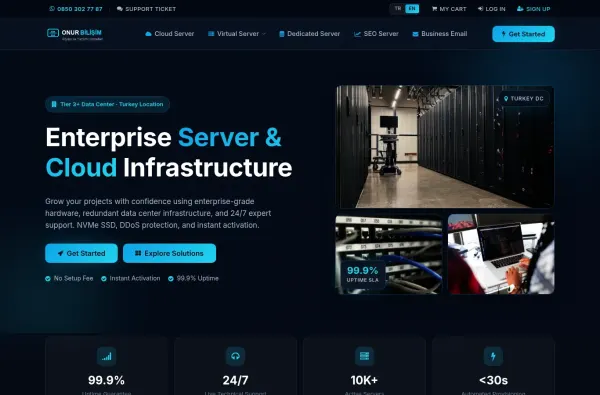
Task: Click the lightning icon above <30s
Action: click(493, 356)
